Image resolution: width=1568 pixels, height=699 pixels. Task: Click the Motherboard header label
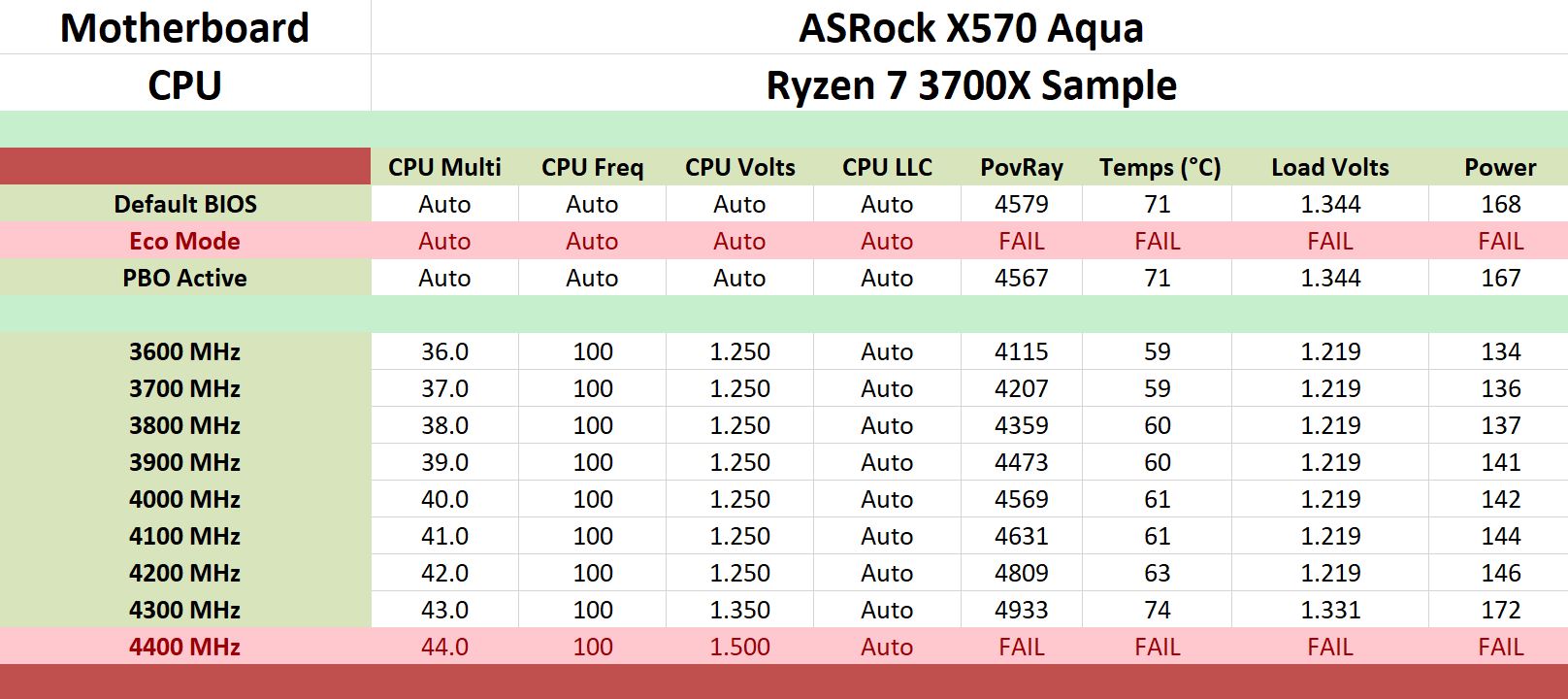click(x=184, y=27)
